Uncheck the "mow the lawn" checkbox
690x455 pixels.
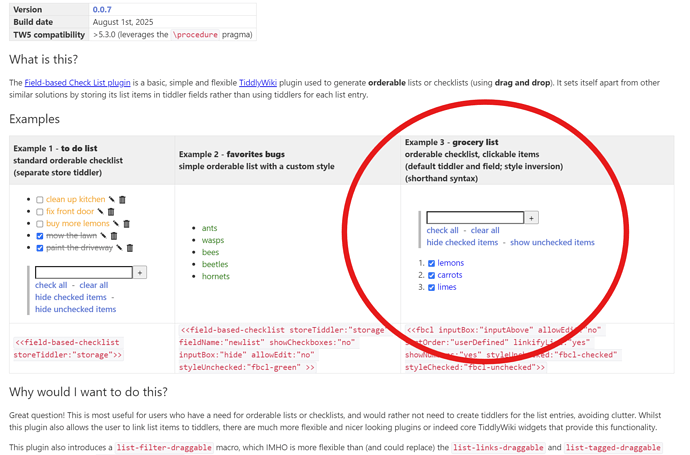coord(40,236)
